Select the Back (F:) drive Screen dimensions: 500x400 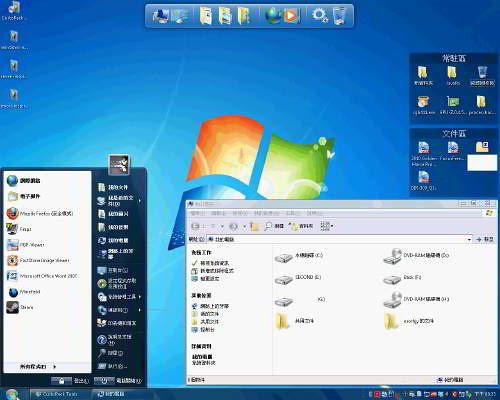(x=402, y=279)
